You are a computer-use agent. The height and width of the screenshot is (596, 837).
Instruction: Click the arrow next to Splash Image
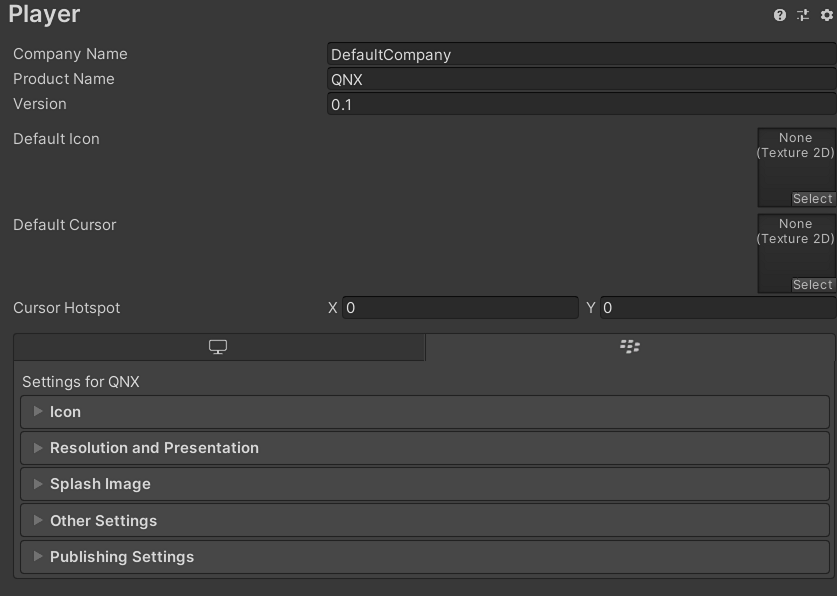[x=38, y=484]
